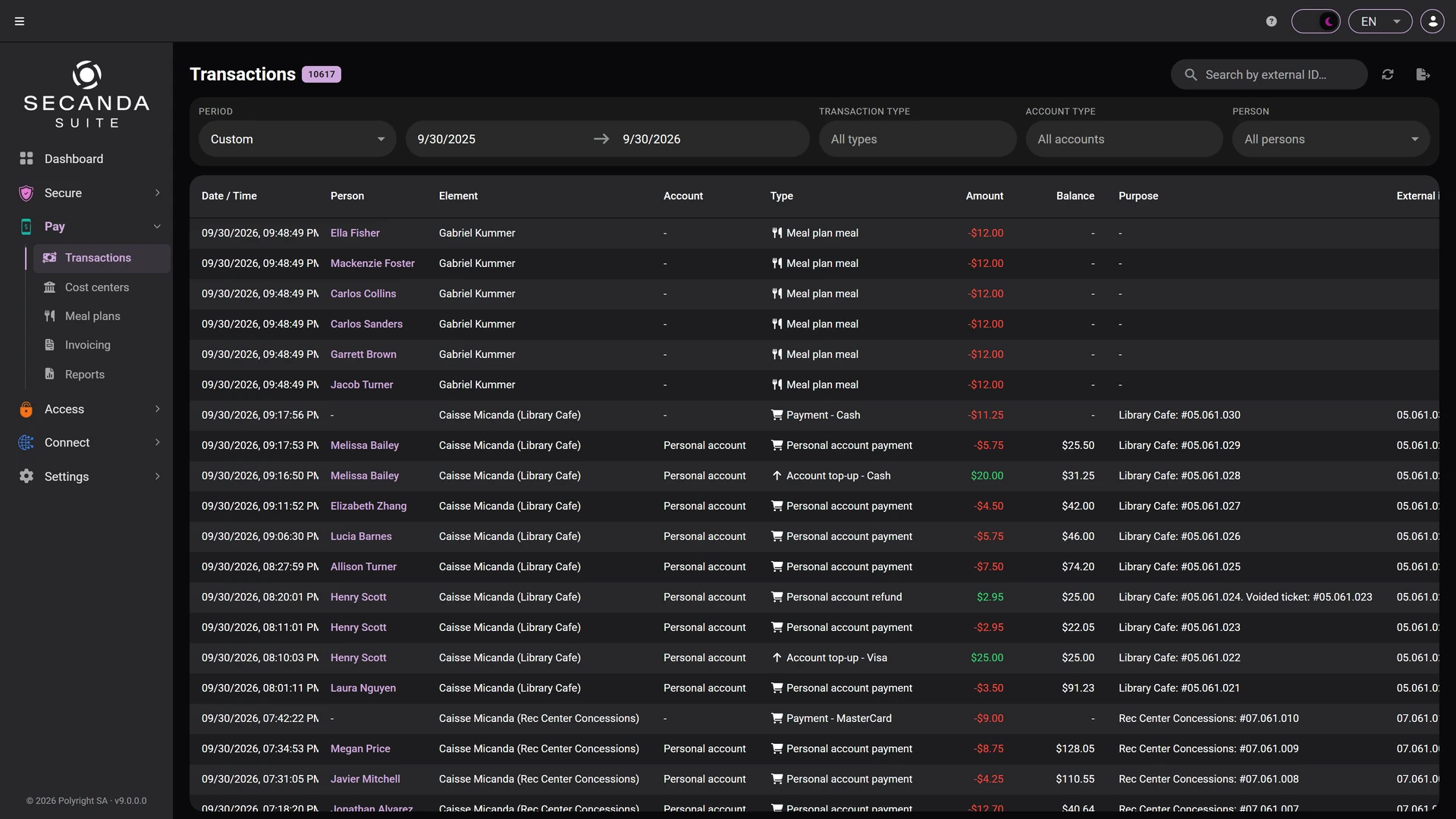The width and height of the screenshot is (1456, 819).
Task: Click the Settings gear icon
Action: [x=27, y=476]
